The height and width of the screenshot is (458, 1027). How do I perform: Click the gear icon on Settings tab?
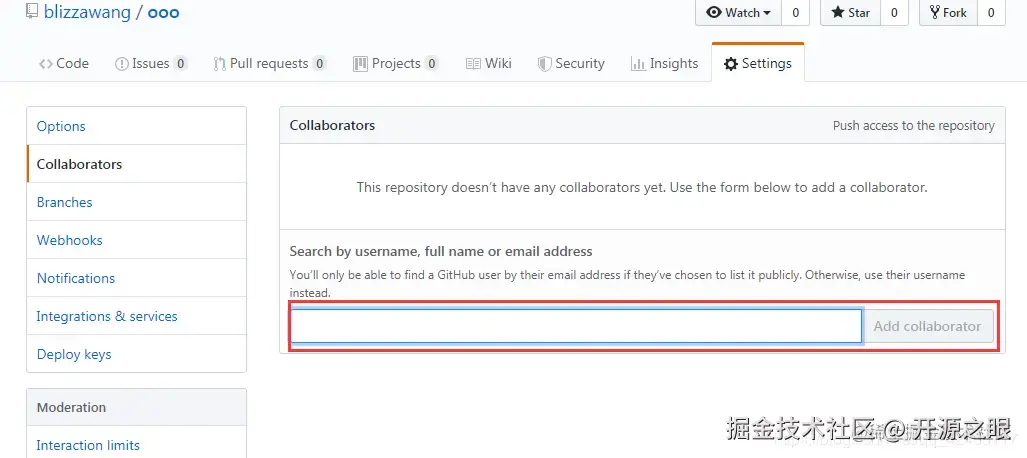point(730,64)
